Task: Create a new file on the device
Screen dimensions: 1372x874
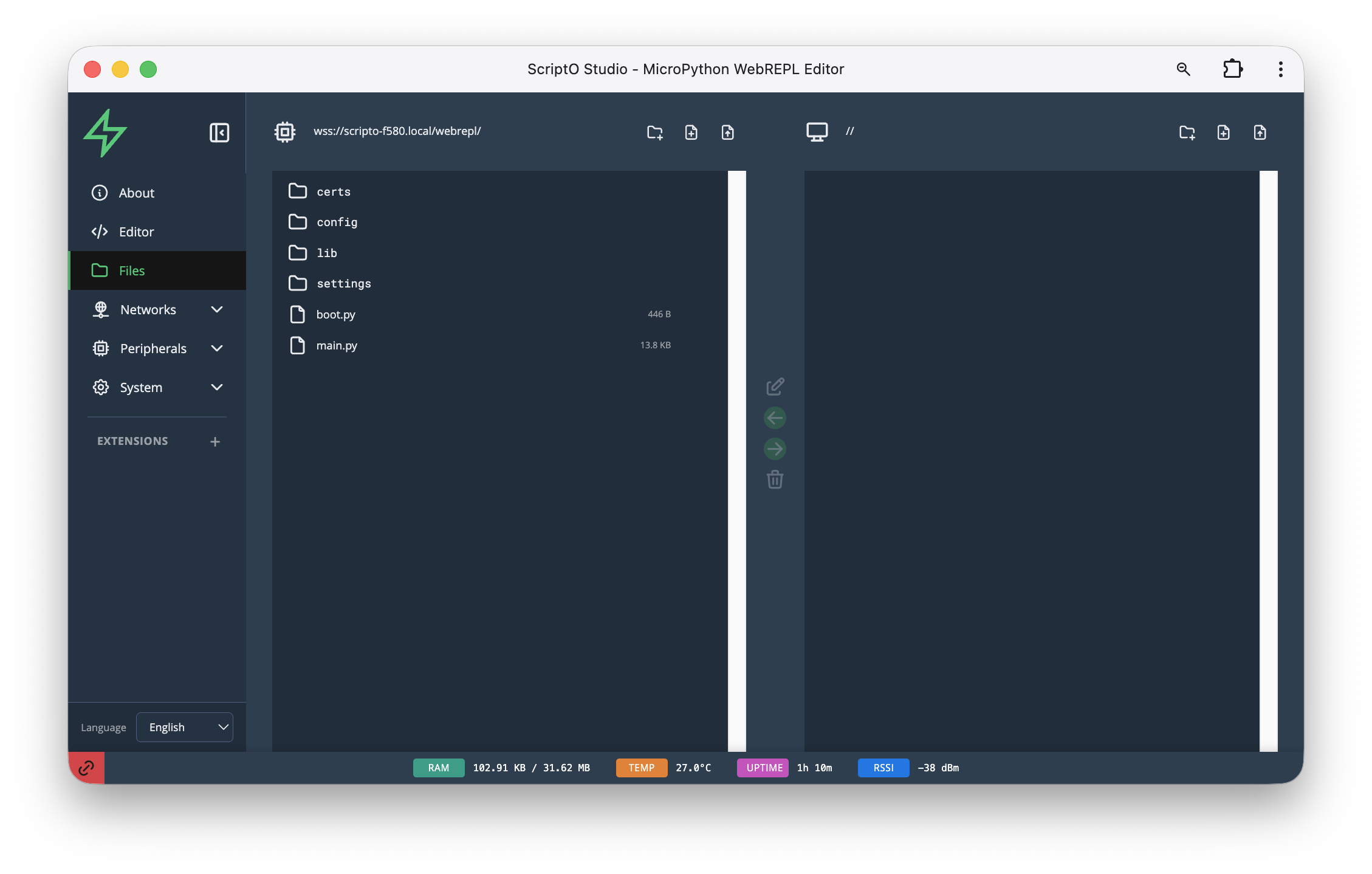Action: click(691, 132)
